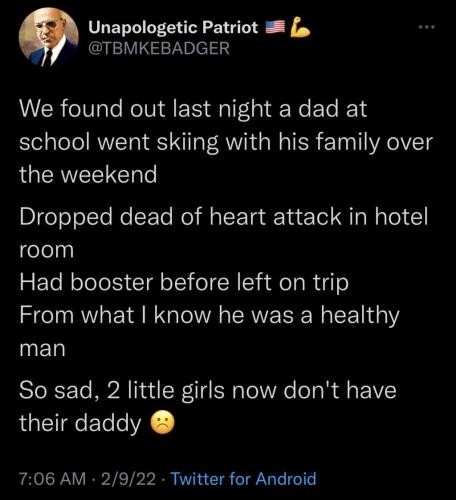Open the Unapologetic Patriot display name
This screenshot has height=500, width=456.
coord(173,28)
